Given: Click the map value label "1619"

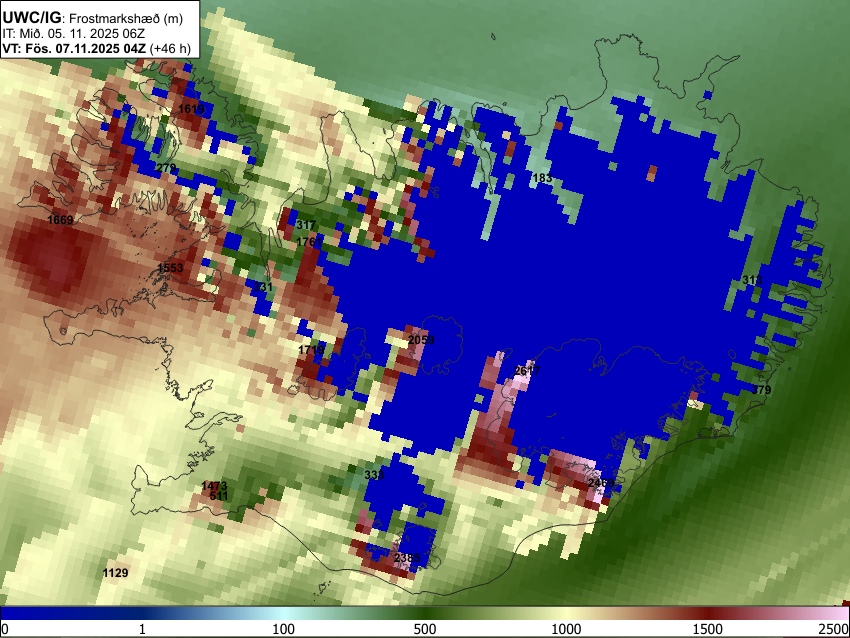Looking at the screenshot, I should tap(191, 109).
